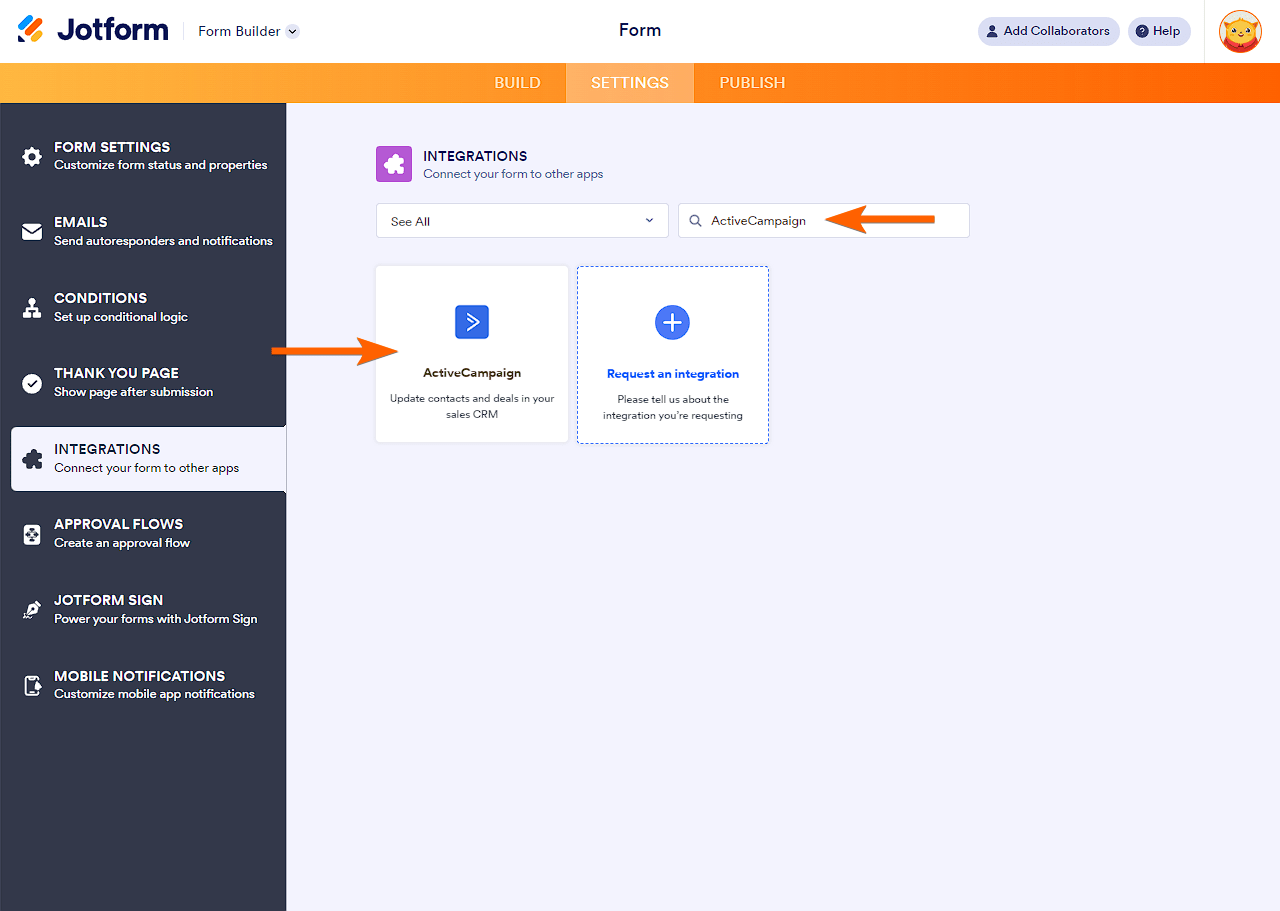Switch to the Build tab
This screenshot has width=1280, height=911.
[x=517, y=83]
